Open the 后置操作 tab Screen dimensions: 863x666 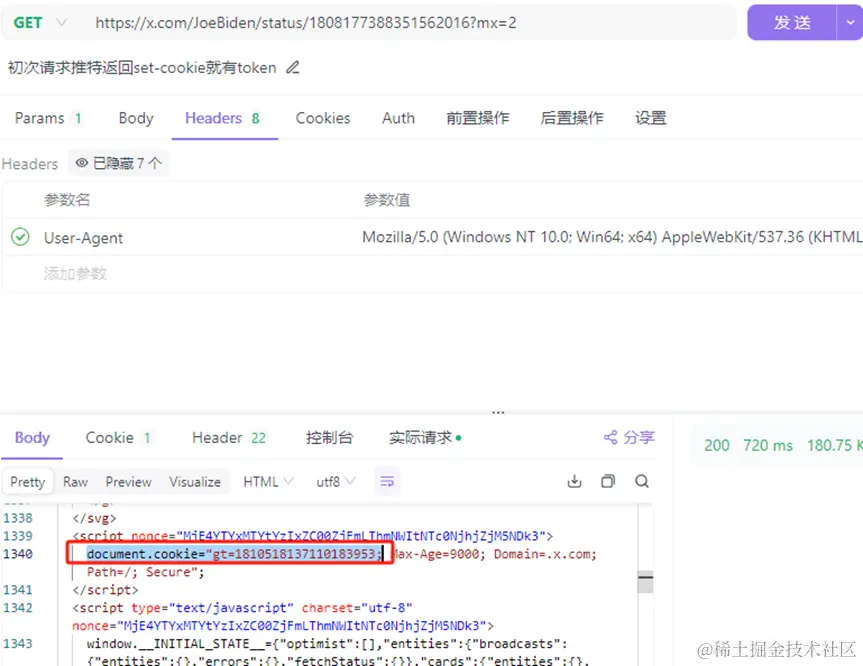click(571, 118)
